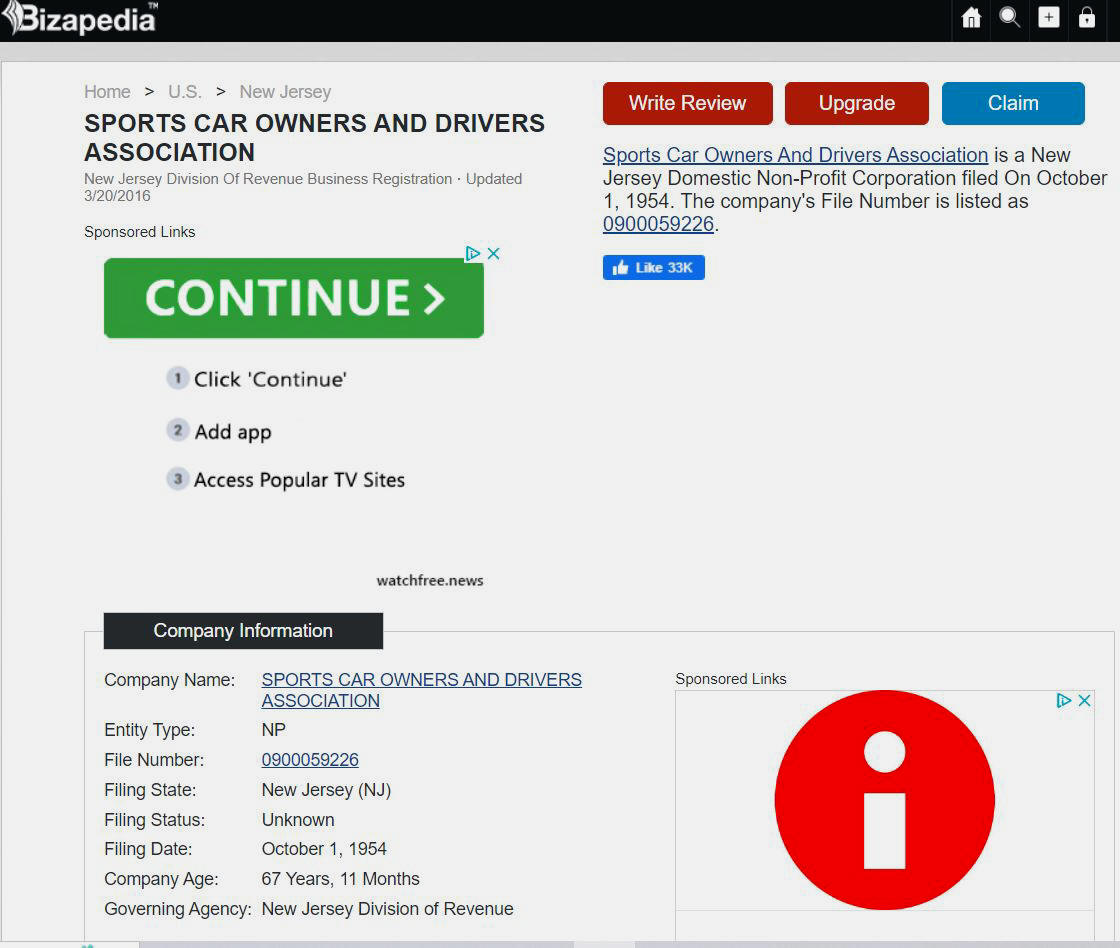Open Sports Car Owners And Drivers Association summary link
Screen dimensions: 1120x948
(x=795, y=155)
